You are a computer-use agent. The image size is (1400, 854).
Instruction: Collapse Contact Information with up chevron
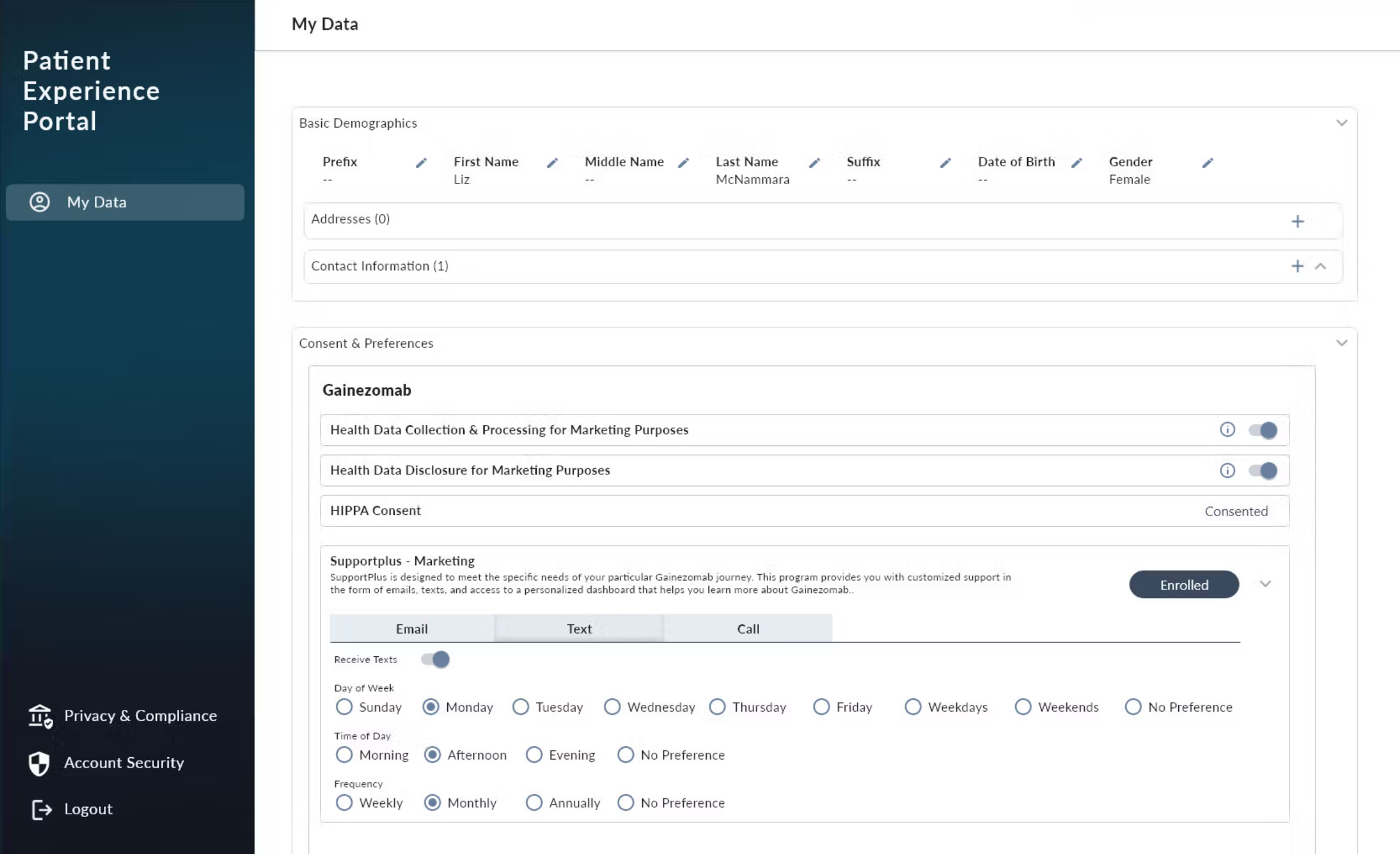pyautogui.click(x=1321, y=266)
